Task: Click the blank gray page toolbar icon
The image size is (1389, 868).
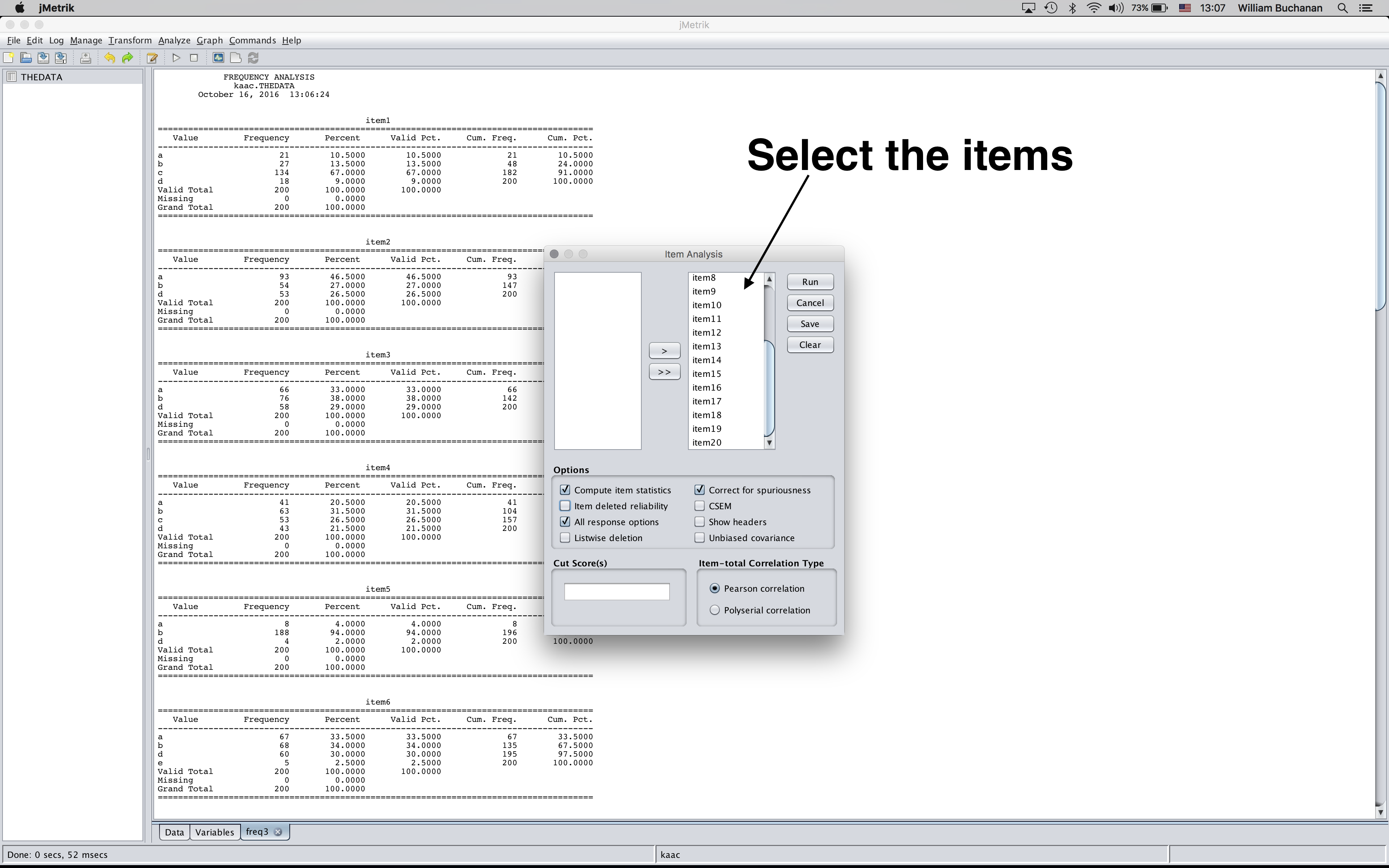Action: pos(235,58)
